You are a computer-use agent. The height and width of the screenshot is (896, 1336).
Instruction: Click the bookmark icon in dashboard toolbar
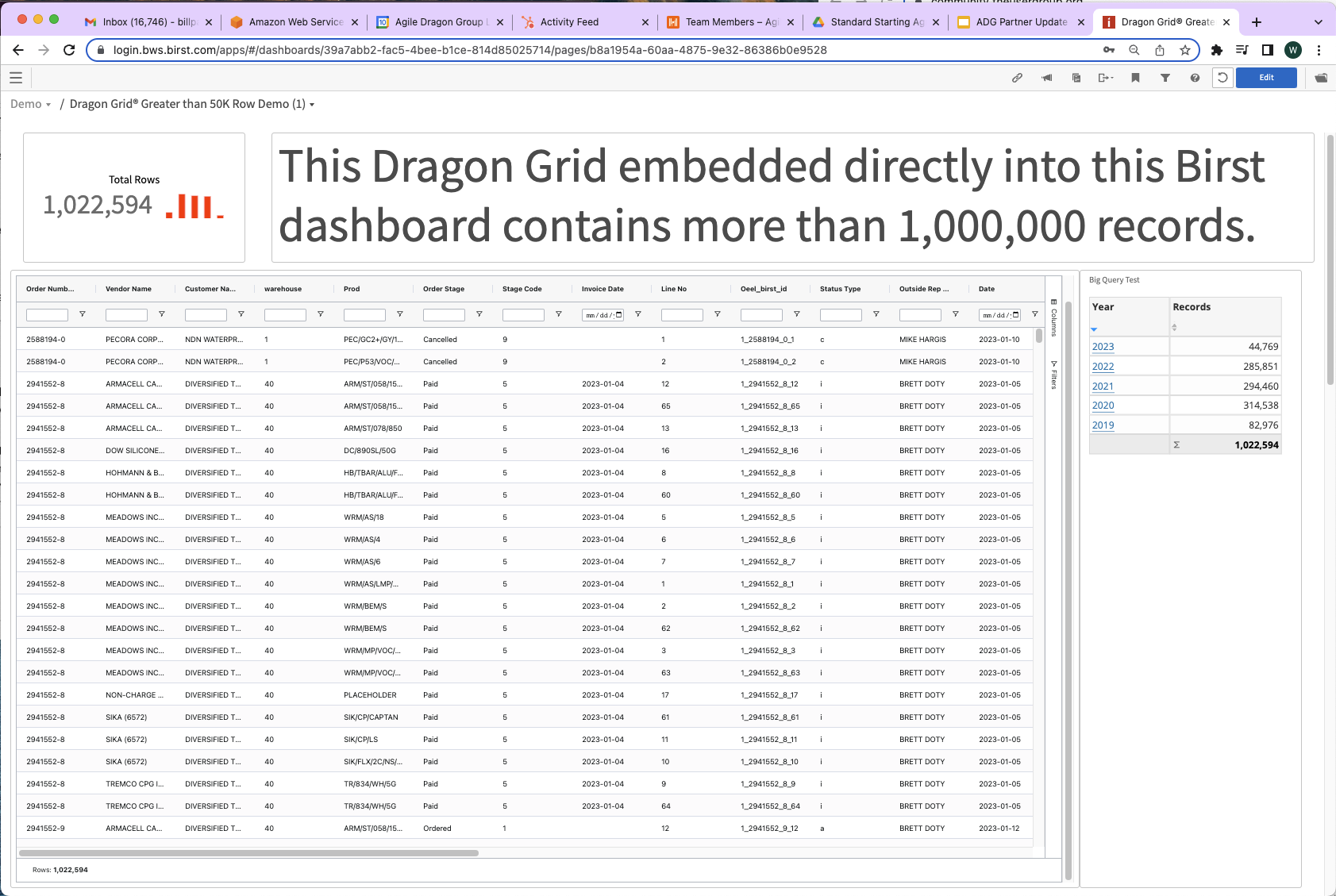coord(1135,78)
